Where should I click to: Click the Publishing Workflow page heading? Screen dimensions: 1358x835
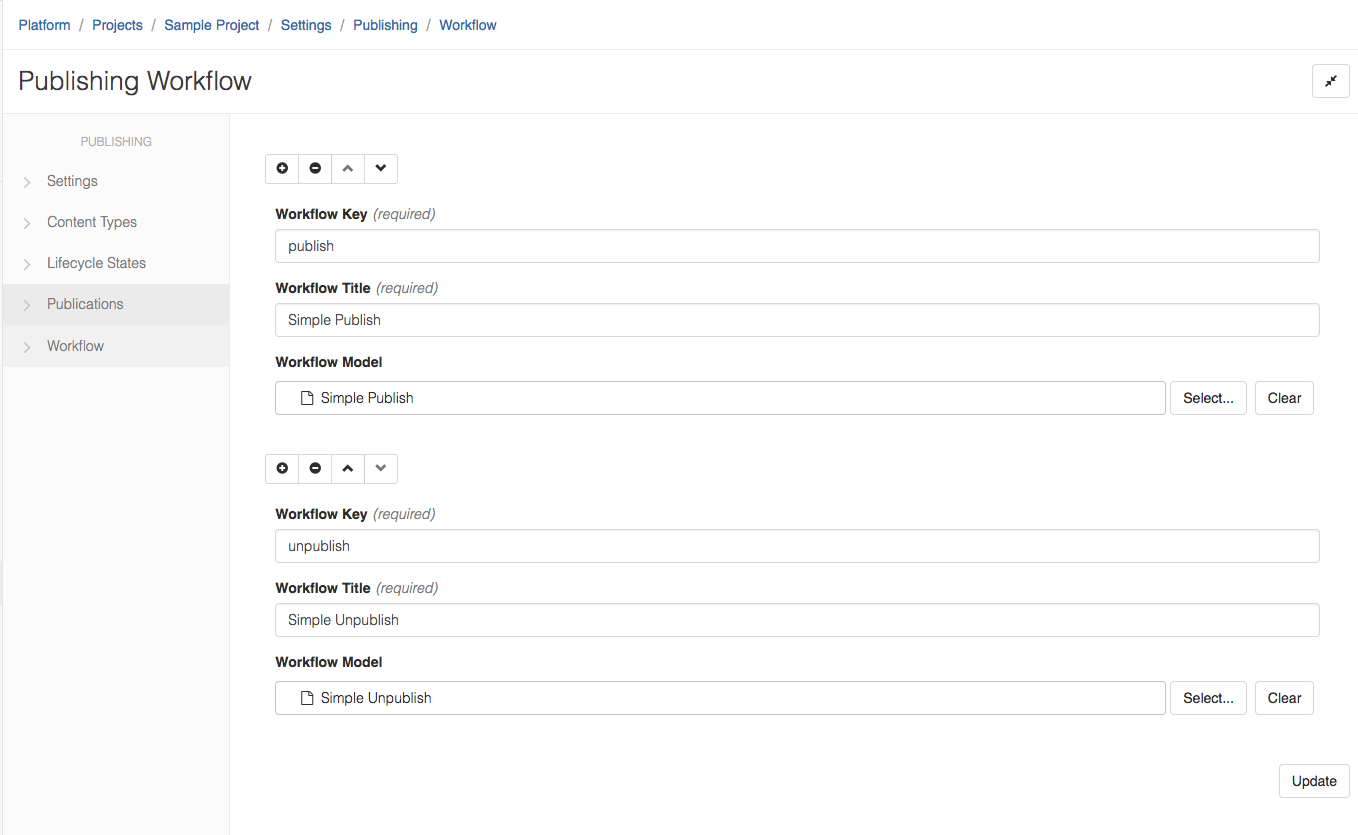tap(135, 81)
